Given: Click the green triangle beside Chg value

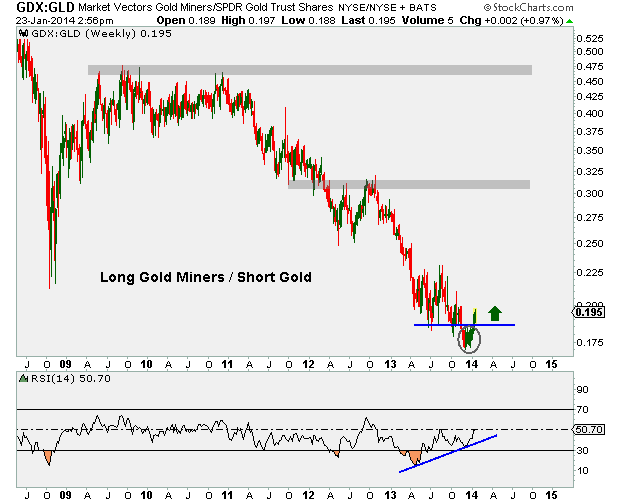Looking at the screenshot, I should coord(570,21).
